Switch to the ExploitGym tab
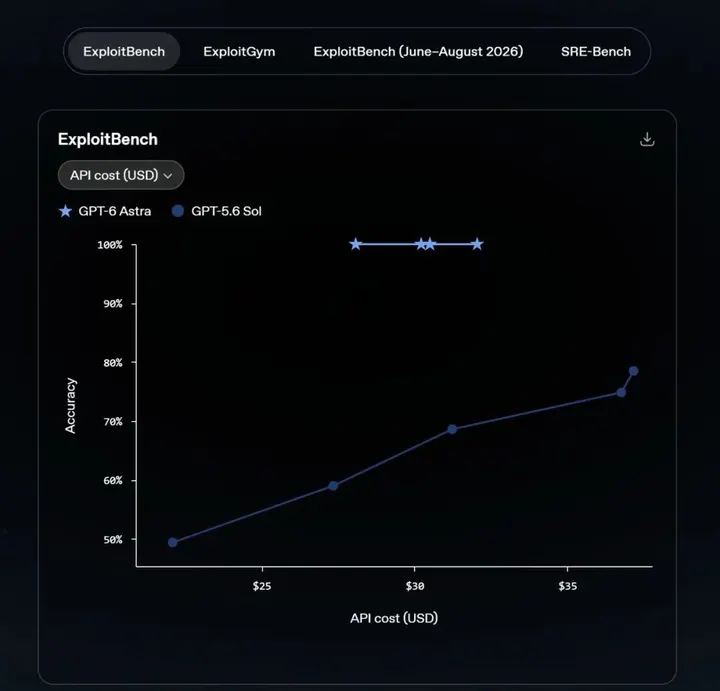Image resolution: width=720 pixels, height=691 pixels. [x=239, y=51]
